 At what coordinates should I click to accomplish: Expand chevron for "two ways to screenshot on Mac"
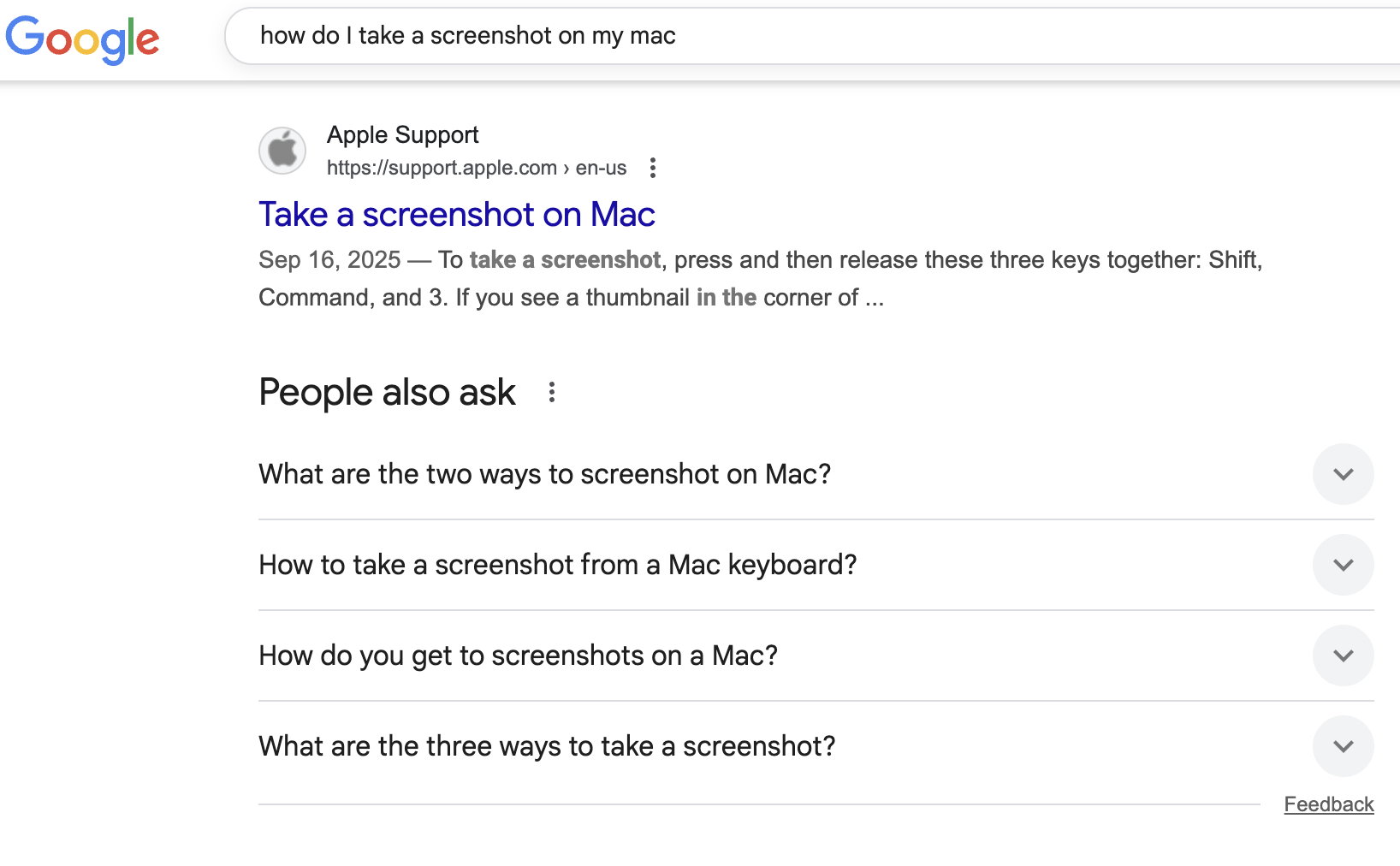click(x=1343, y=474)
